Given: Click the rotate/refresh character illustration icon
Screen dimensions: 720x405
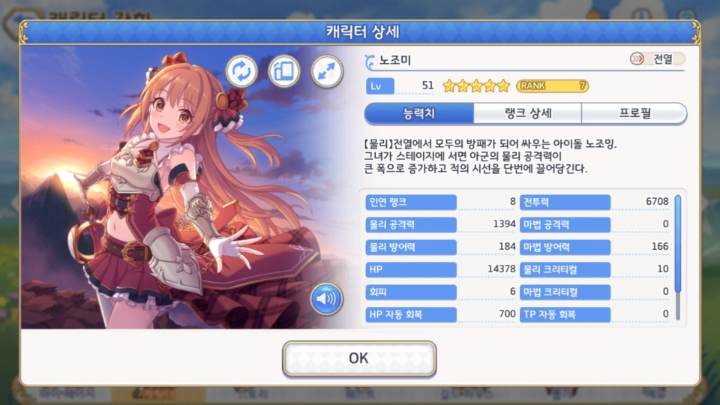Looking at the screenshot, I should [x=242, y=71].
